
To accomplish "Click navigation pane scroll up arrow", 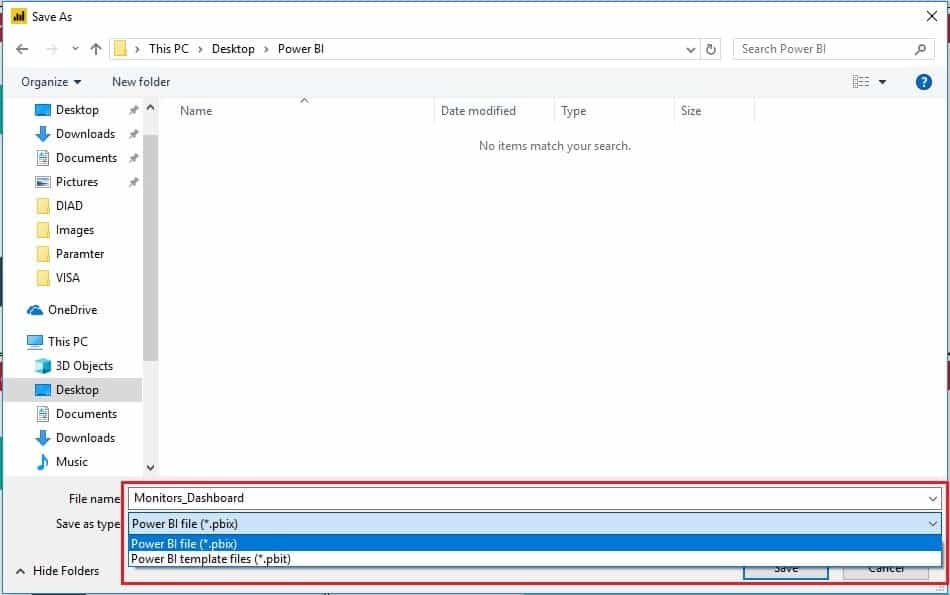I will click(x=150, y=108).
